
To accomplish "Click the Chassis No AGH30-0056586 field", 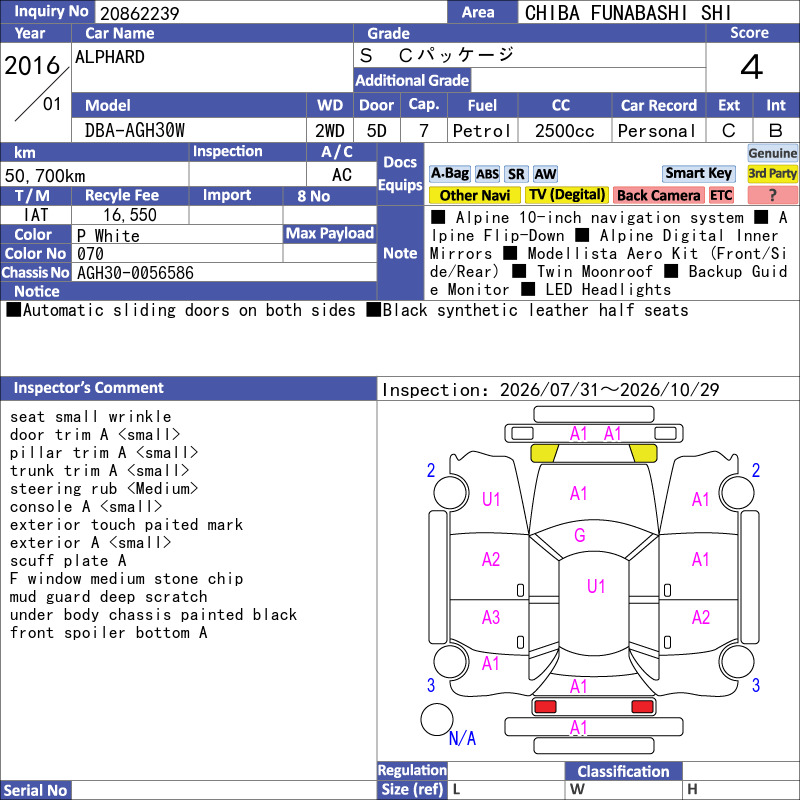I will 224,273.
